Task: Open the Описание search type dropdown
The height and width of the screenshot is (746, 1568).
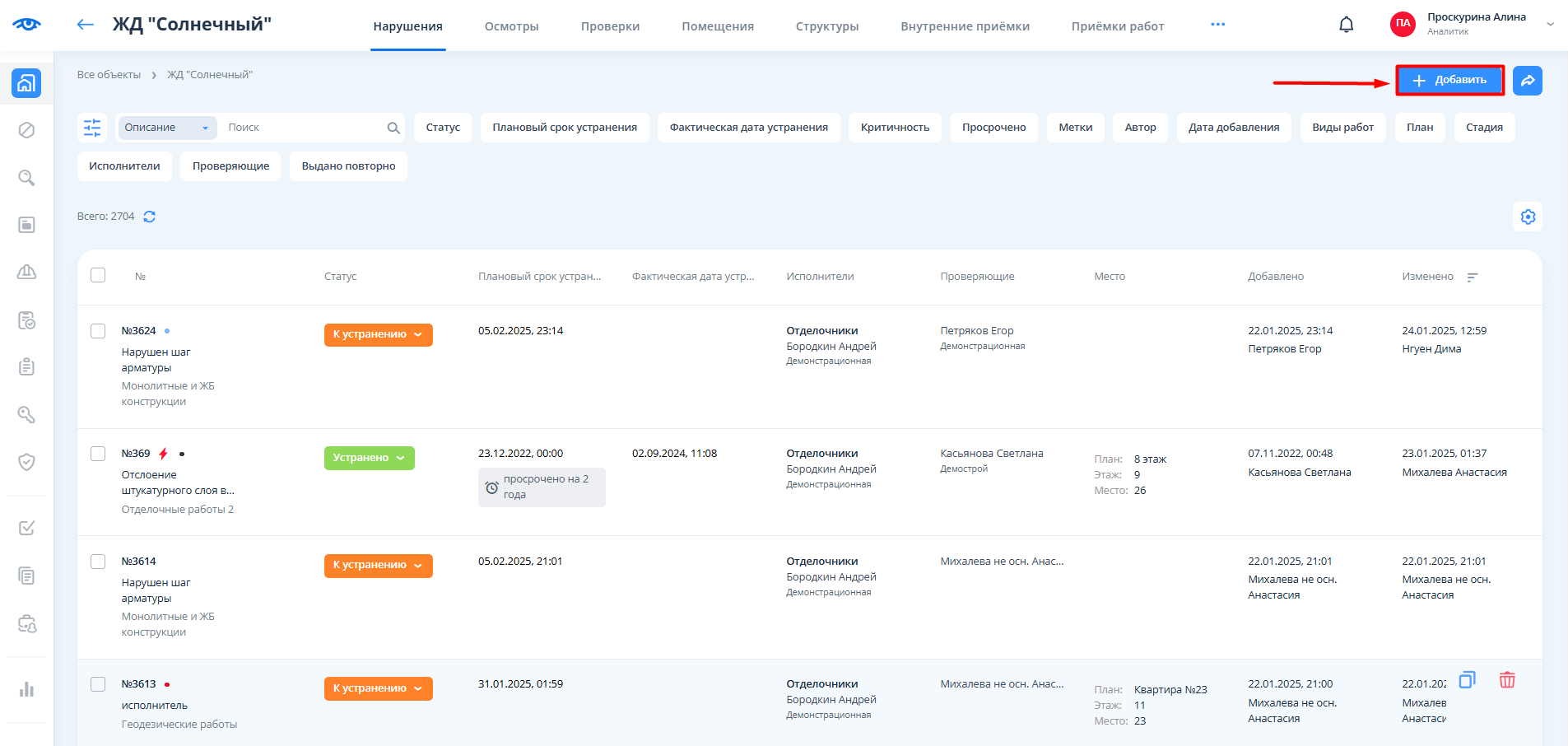Action: (166, 128)
